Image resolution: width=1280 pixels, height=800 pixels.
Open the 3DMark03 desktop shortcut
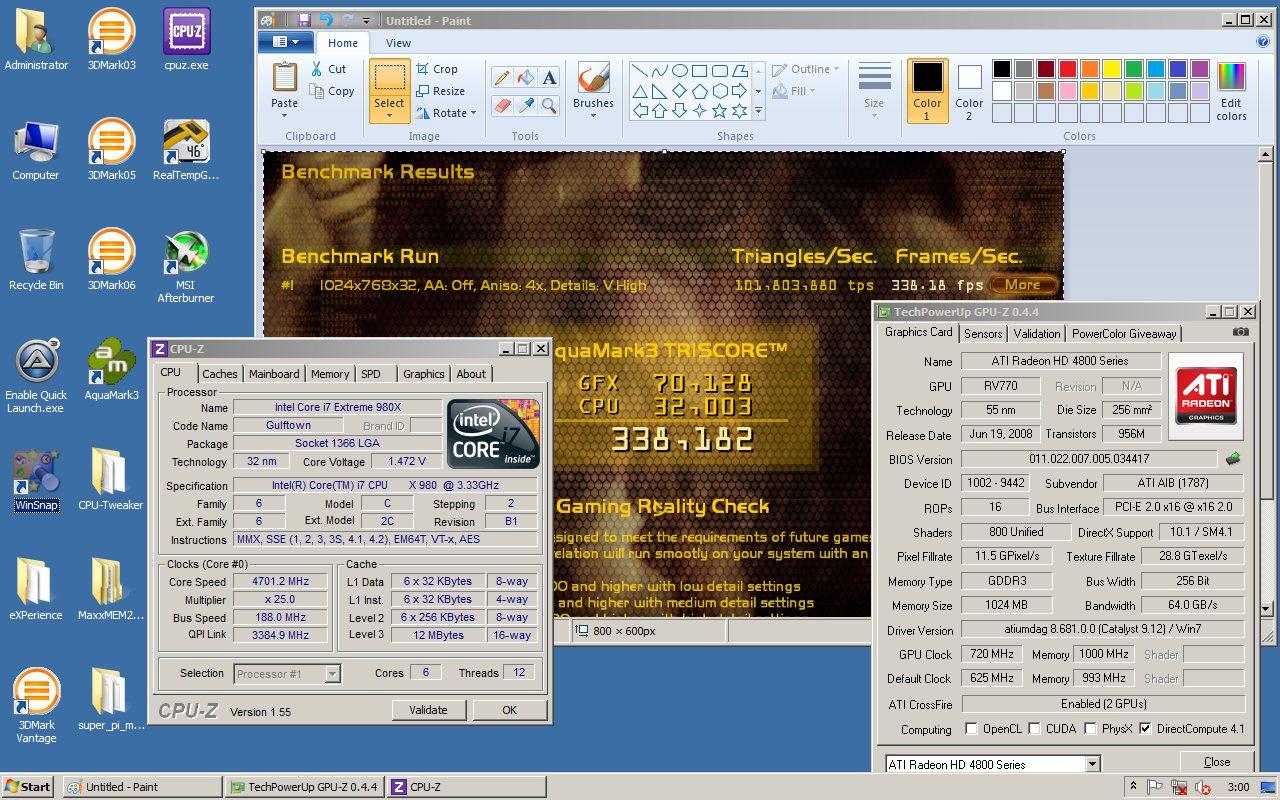112,40
